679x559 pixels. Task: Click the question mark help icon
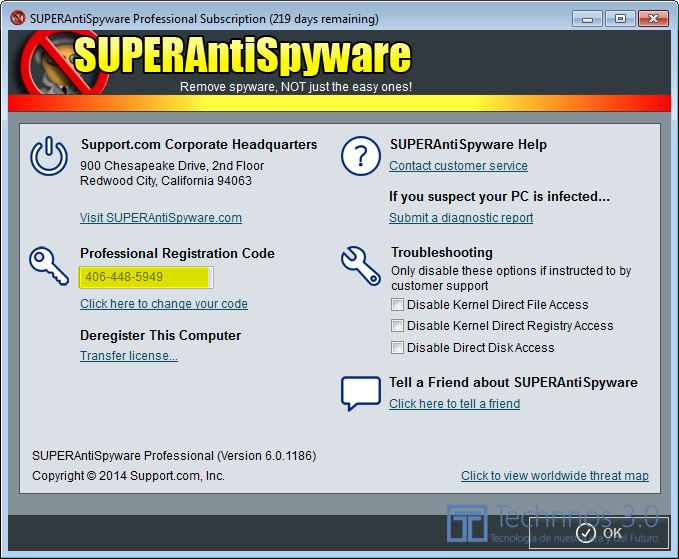coord(361,156)
